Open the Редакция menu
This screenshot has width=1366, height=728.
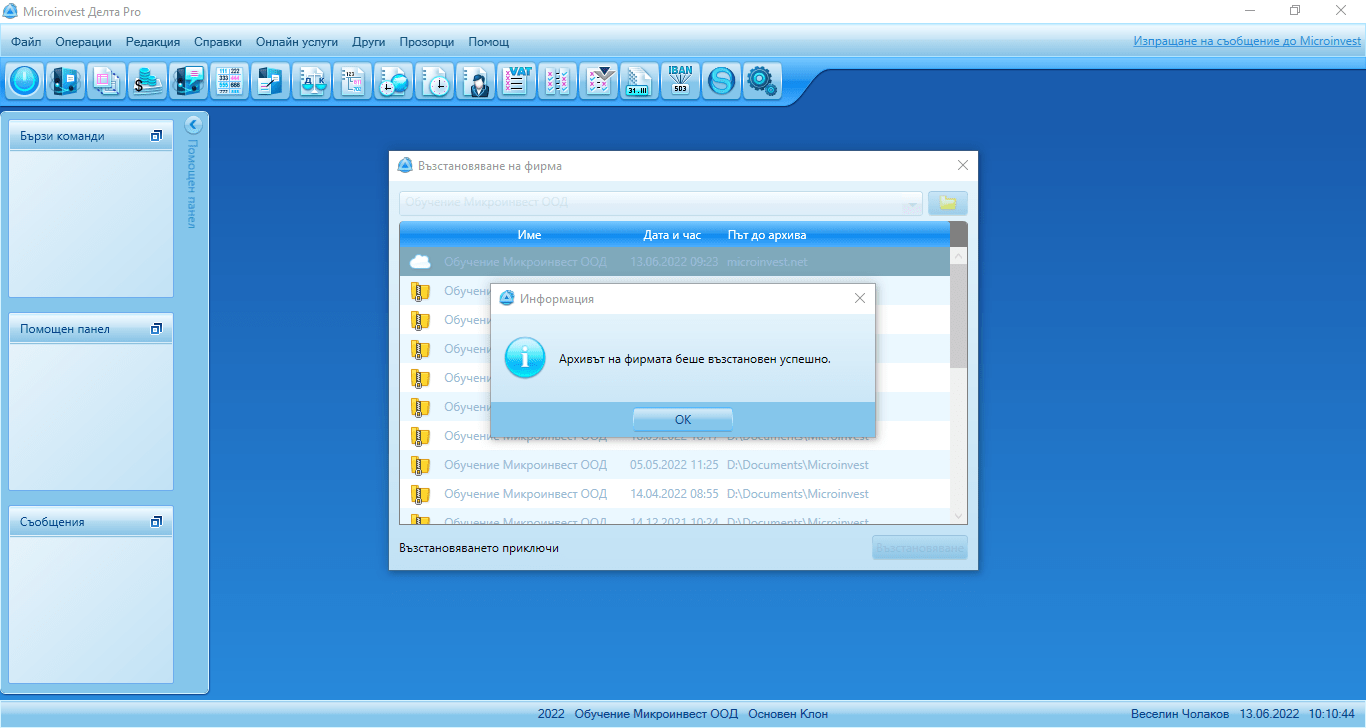(153, 42)
